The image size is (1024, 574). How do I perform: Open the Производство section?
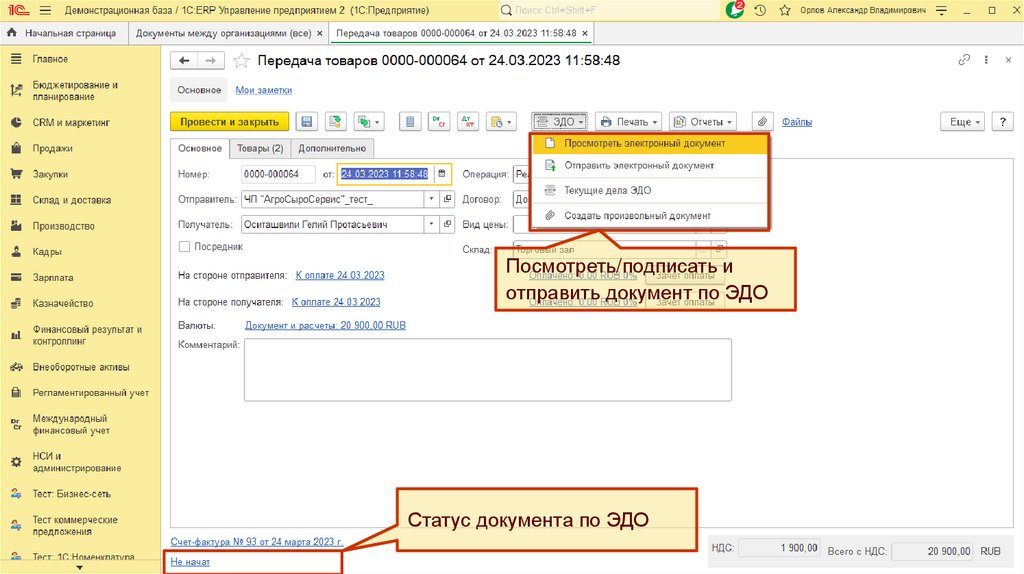click(x=63, y=226)
